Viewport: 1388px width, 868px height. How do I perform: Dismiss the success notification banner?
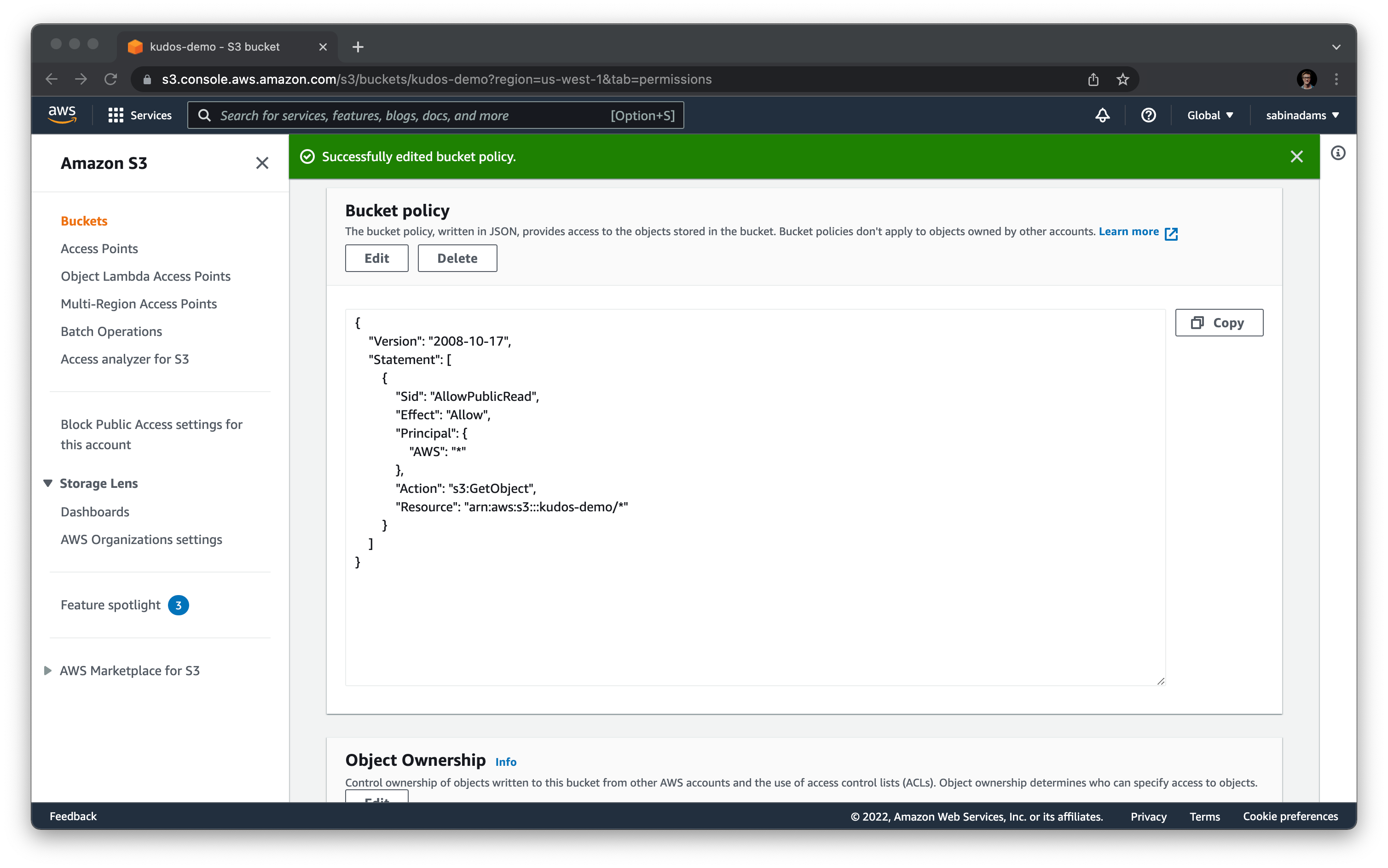pyautogui.click(x=1296, y=157)
